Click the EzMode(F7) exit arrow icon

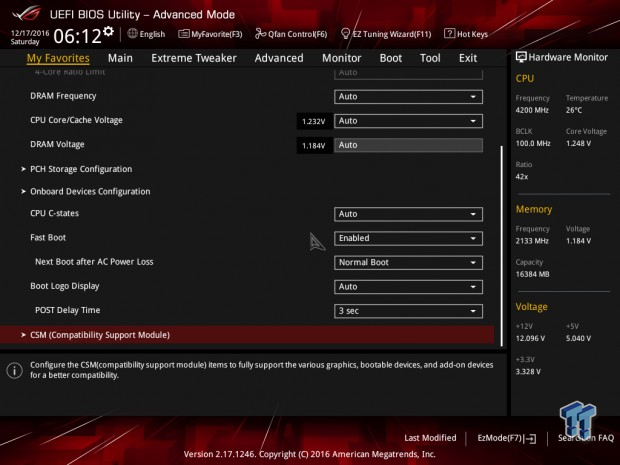(531, 438)
